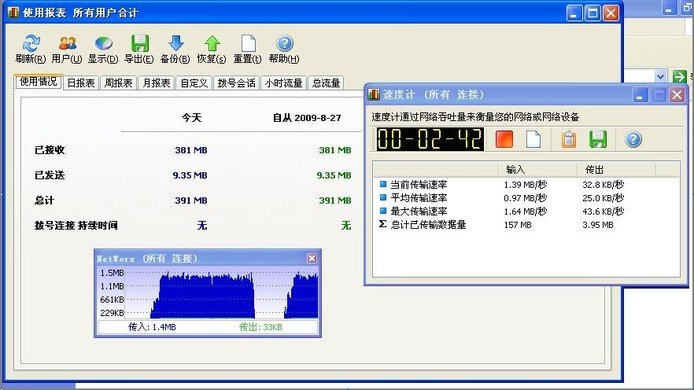
Task: Click the 已接收 row label
Action: pos(50,150)
